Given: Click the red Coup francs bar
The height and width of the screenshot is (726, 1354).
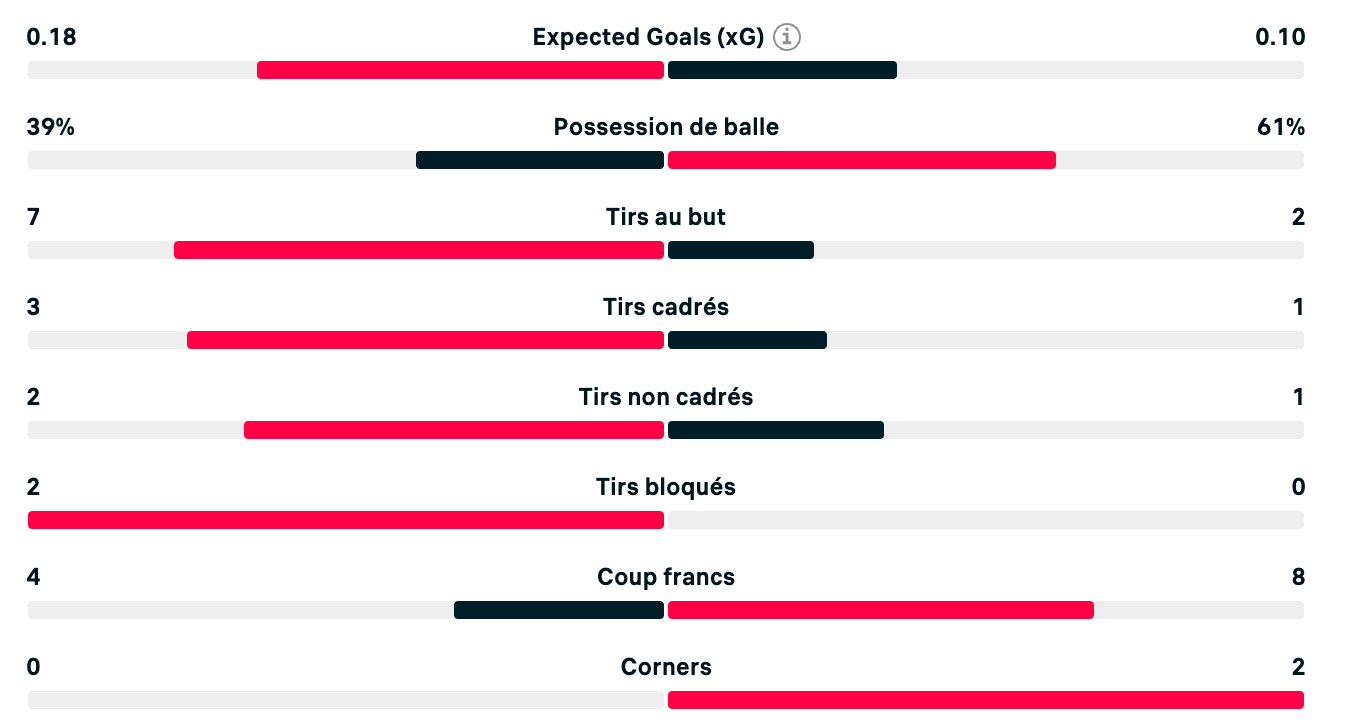Looking at the screenshot, I should pyautogui.click(x=881, y=610).
